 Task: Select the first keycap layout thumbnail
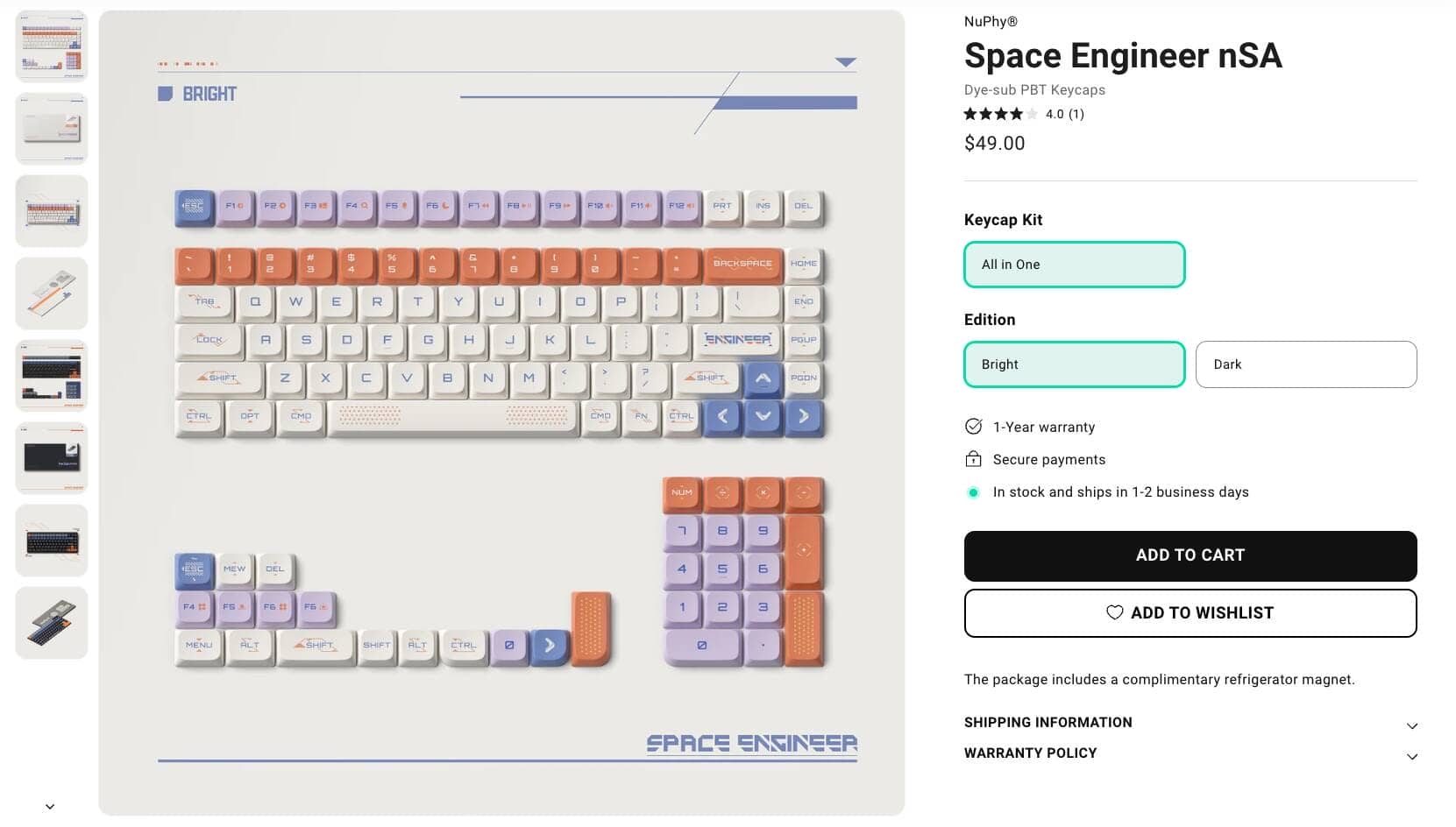tap(52, 46)
